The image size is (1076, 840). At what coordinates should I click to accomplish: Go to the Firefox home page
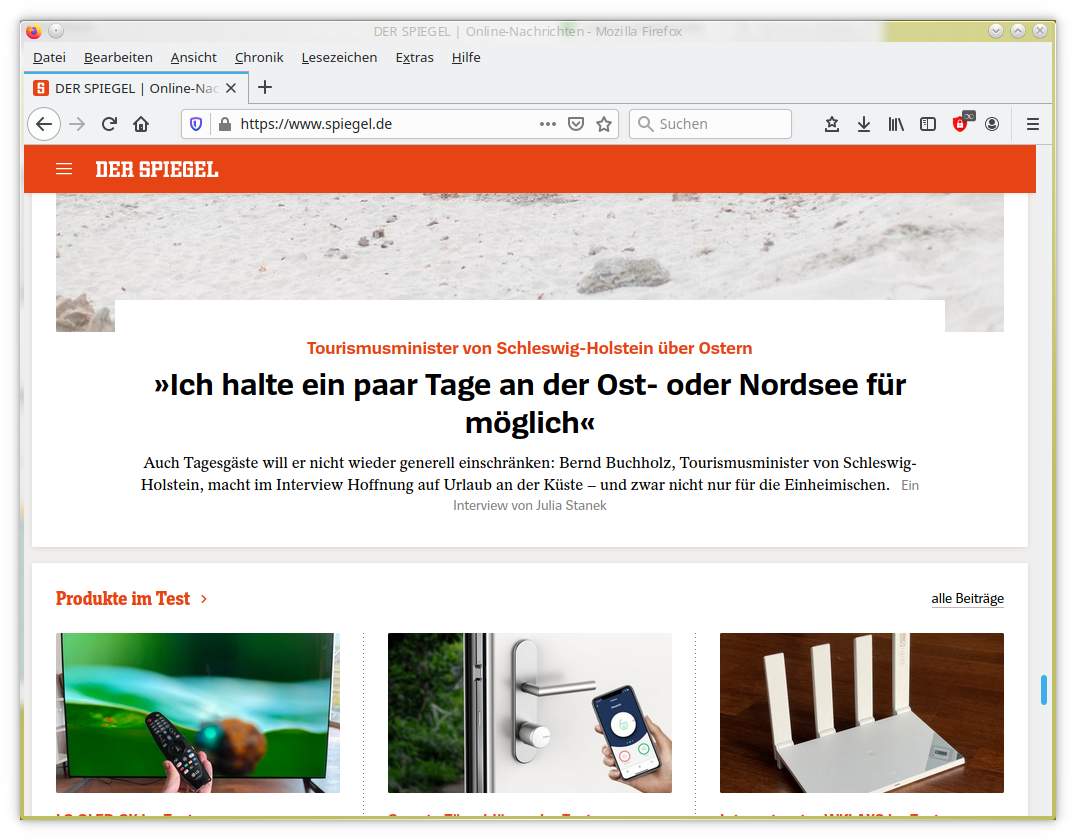coord(141,124)
